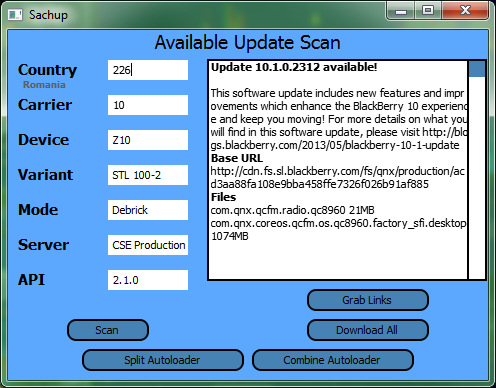Click the 'This software update includes' line
The width and height of the screenshot is (496, 388).
pyautogui.click(x=337, y=93)
